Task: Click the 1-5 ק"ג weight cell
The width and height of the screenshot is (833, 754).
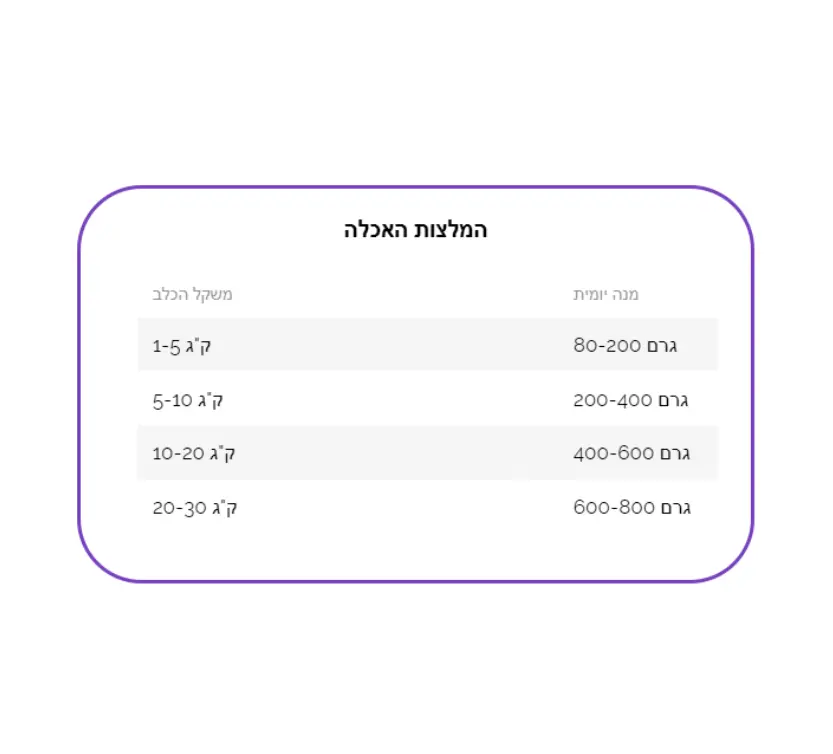Action: tap(182, 346)
